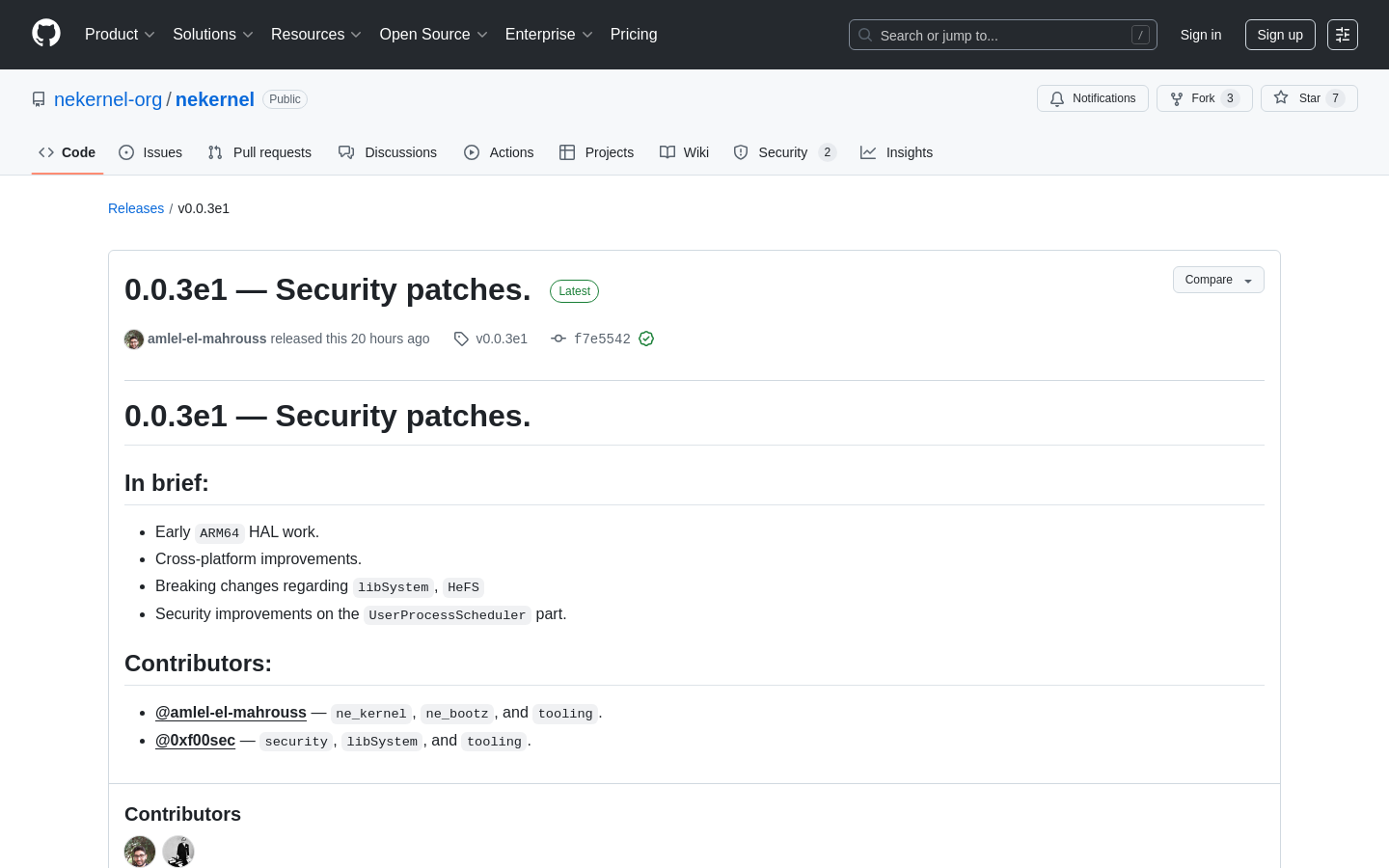1389x868 pixels.
Task: Go to the GitHub homepage logo
Action: click(x=46, y=34)
